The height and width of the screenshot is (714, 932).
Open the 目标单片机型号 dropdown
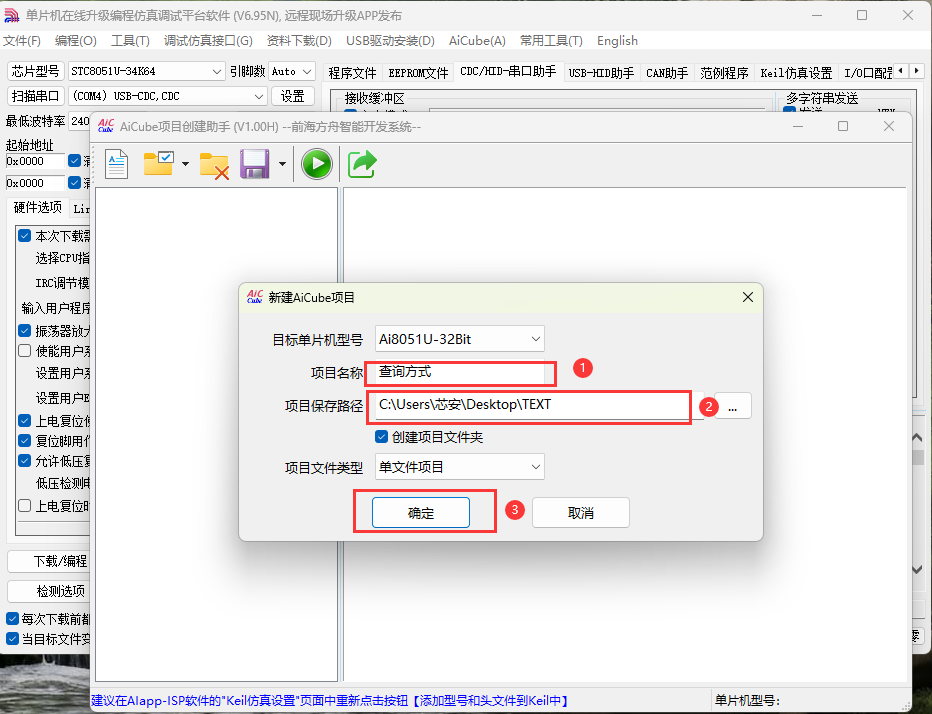coord(459,339)
